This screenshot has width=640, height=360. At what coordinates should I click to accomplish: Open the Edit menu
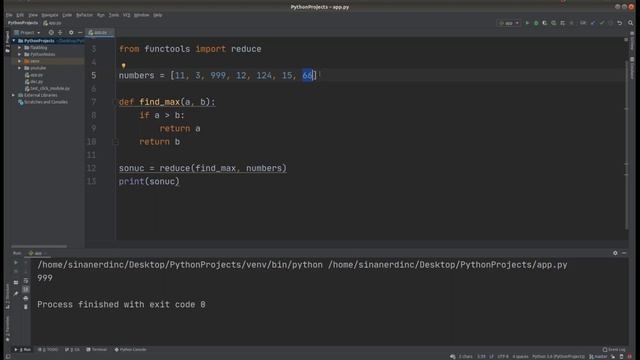tap(20, 15)
